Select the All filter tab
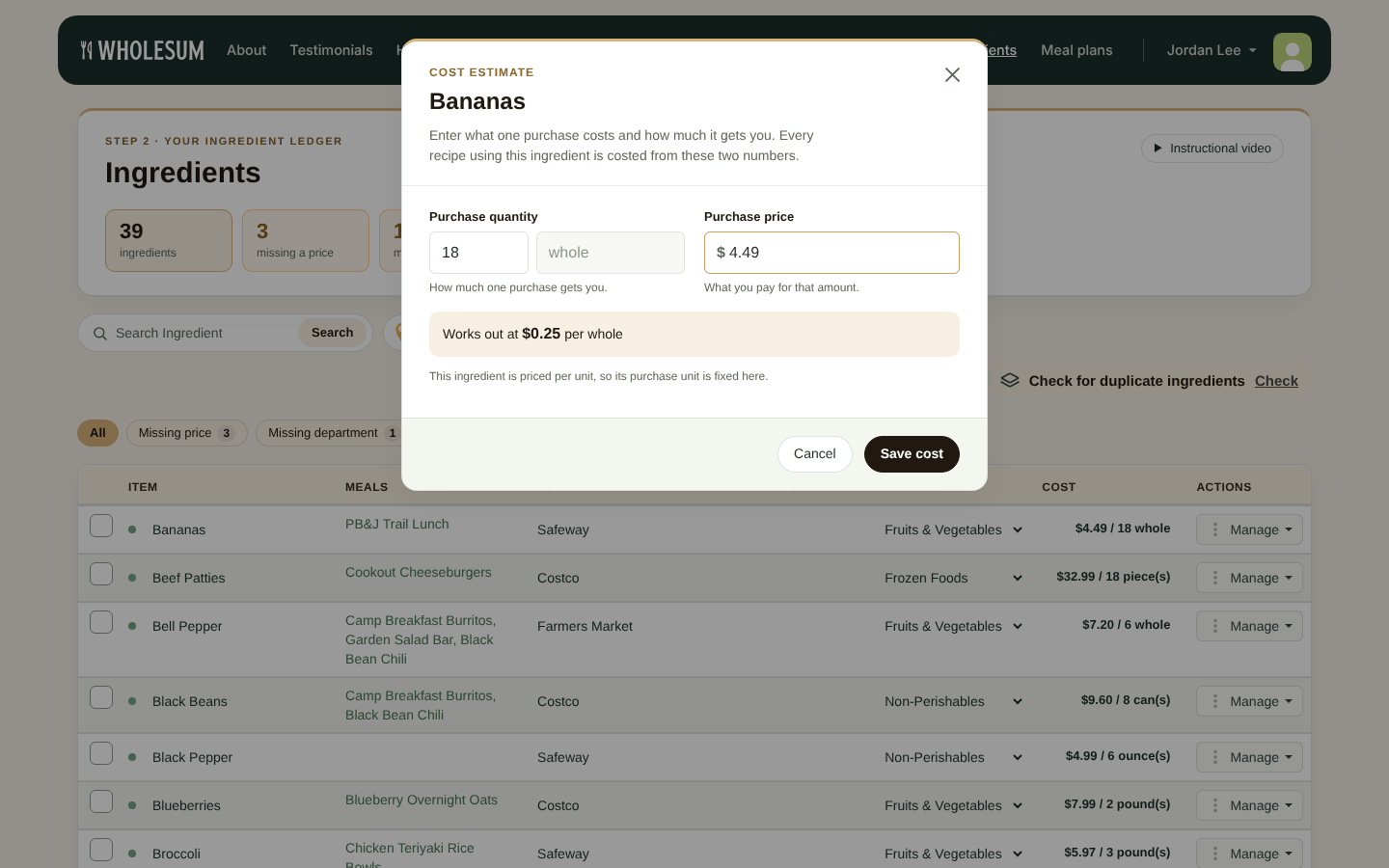This screenshot has height=868, width=1389. [x=97, y=433]
